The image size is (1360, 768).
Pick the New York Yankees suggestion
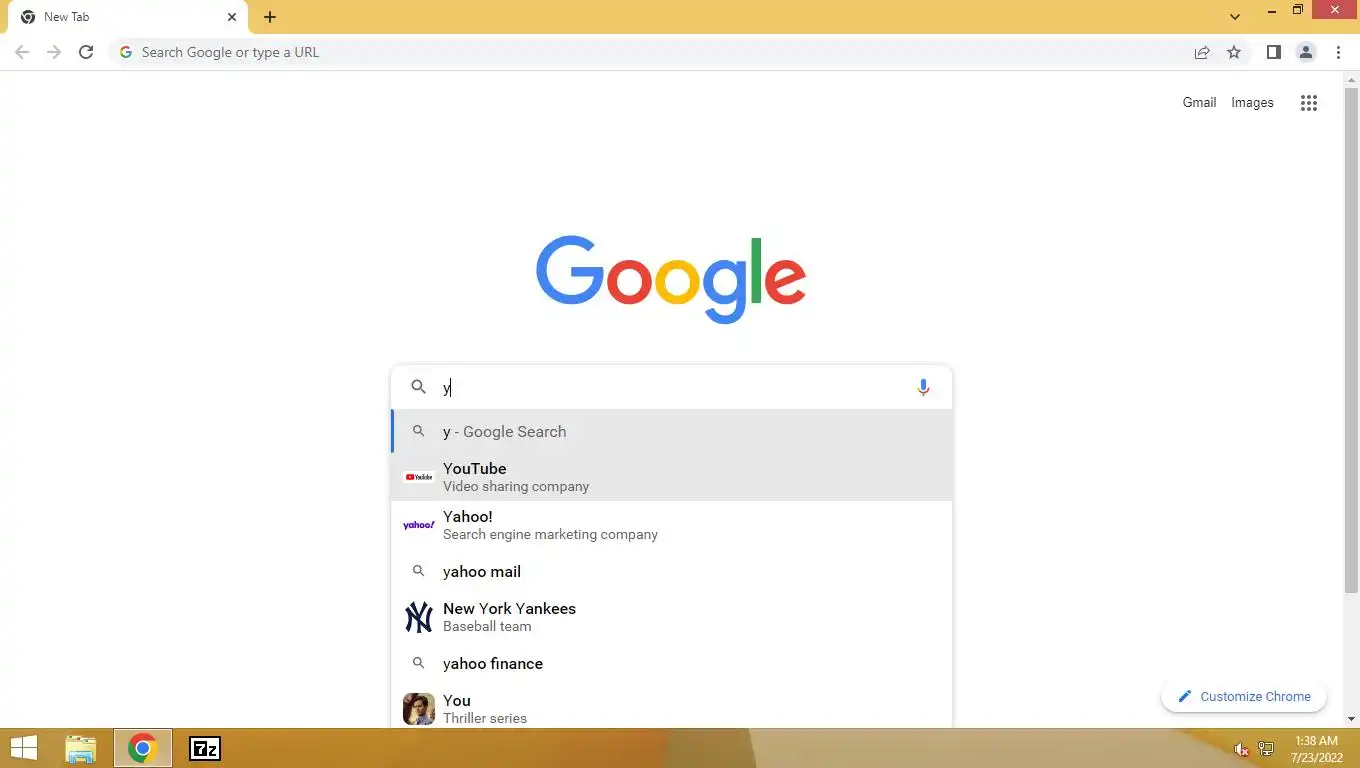(x=671, y=617)
